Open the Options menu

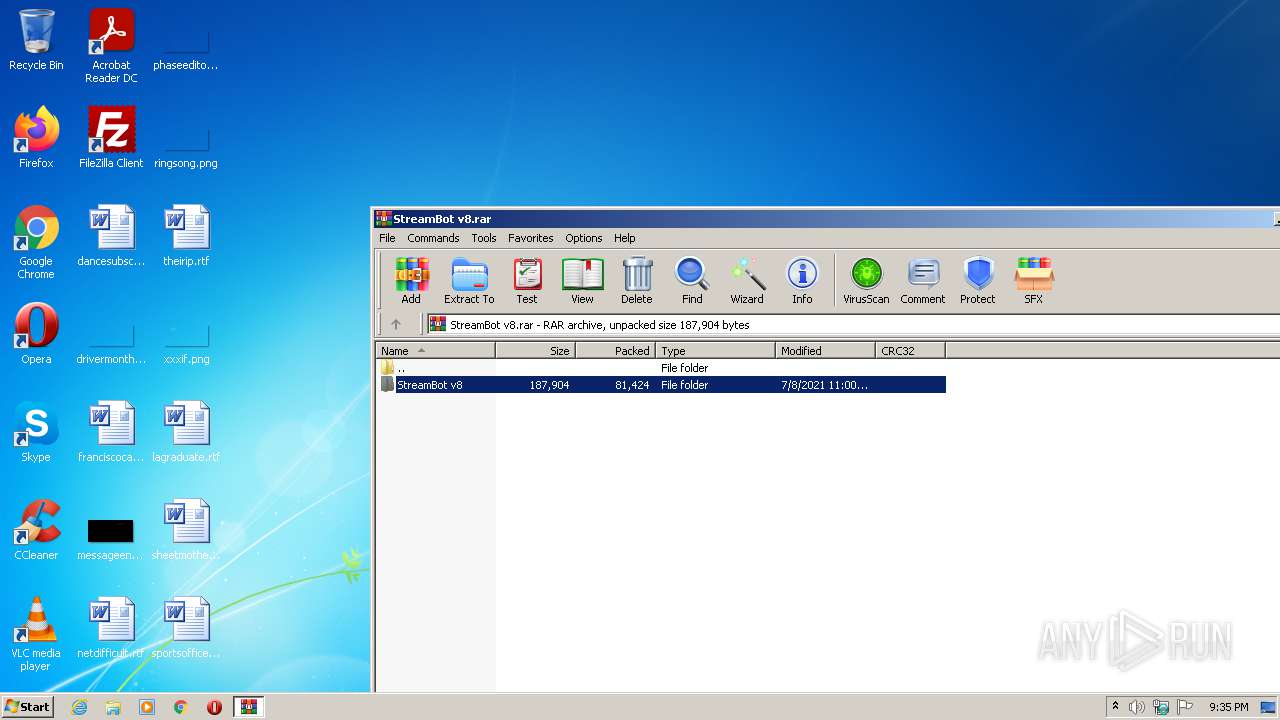click(584, 238)
